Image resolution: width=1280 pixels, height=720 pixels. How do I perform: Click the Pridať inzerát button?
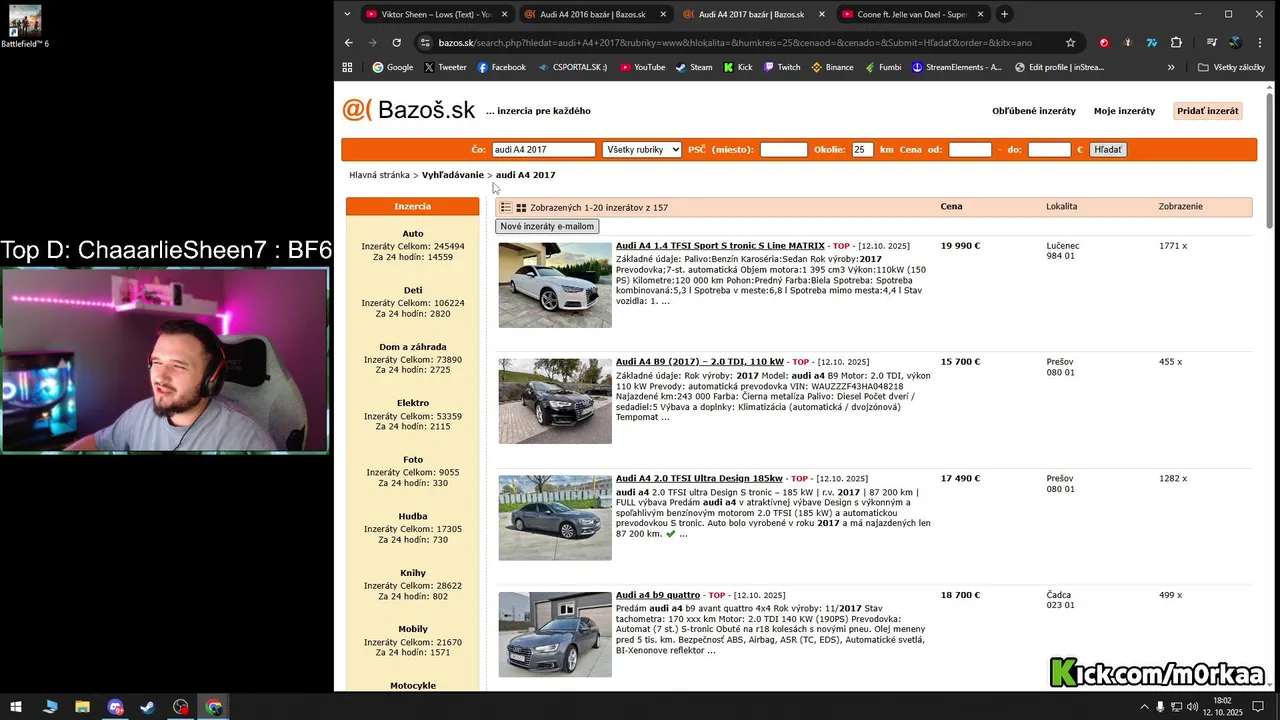coord(1208,111)
